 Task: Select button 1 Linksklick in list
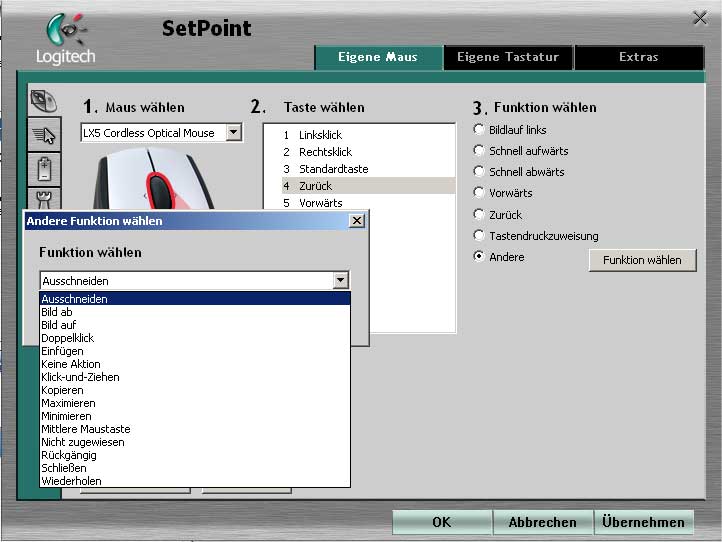(x=368, y=135)
